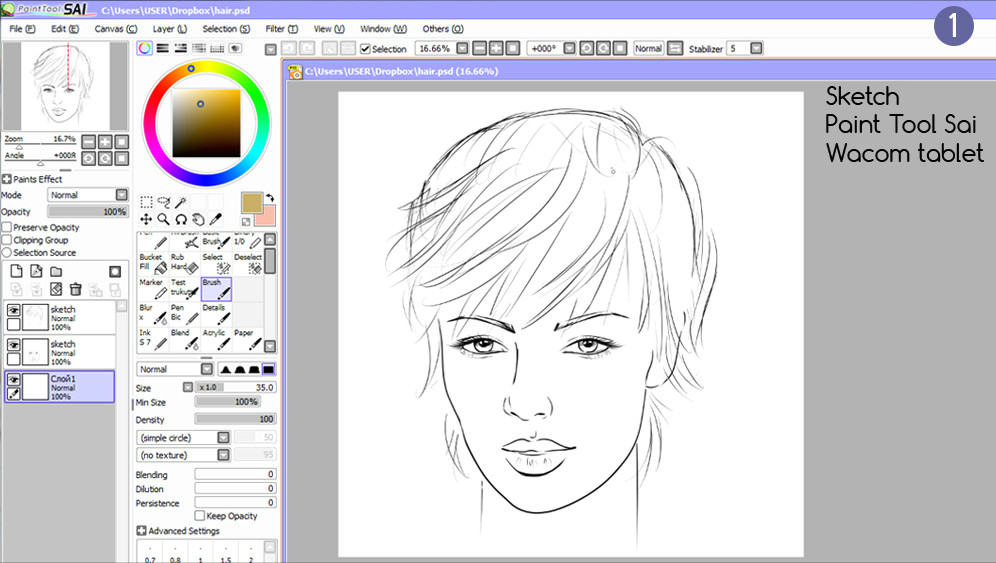Toggle Preserve Opacity checkbox
Screen dimensions: 996x563
click(7, 227)
